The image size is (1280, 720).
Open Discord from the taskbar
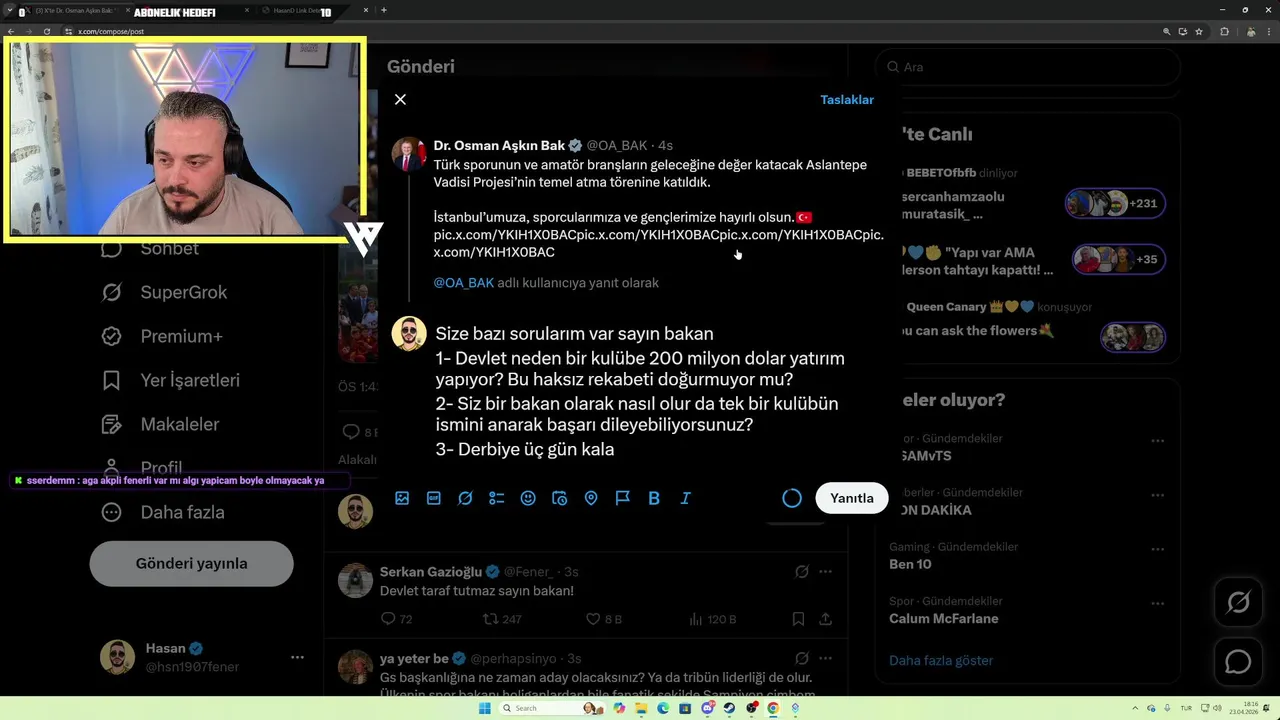coord(707,708)
